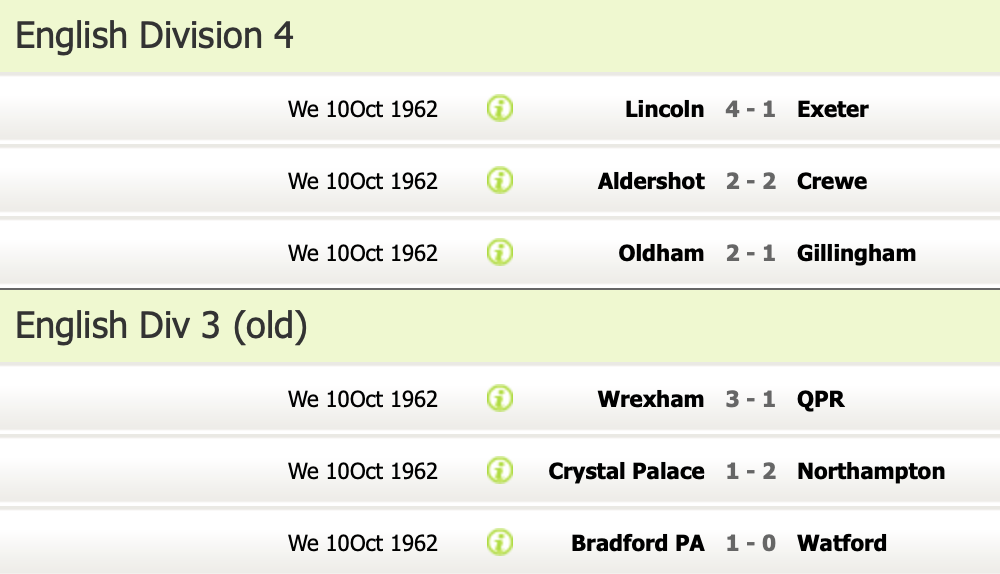
Task: Click info icon for Oldham vs Gillingham
Action: 500,253
